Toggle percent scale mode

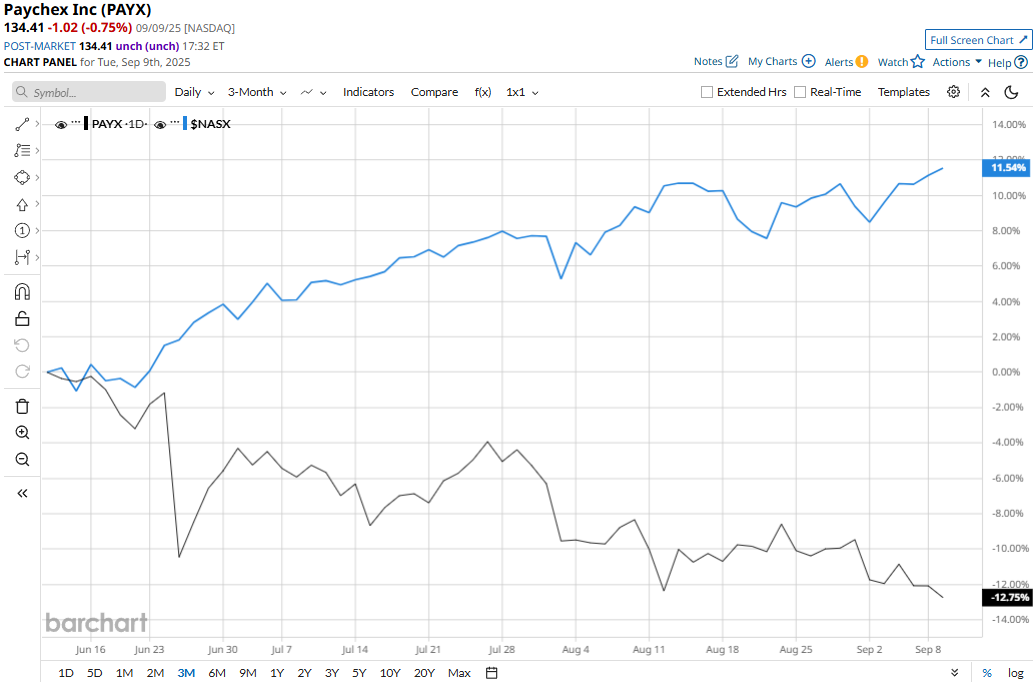(987, 673)
